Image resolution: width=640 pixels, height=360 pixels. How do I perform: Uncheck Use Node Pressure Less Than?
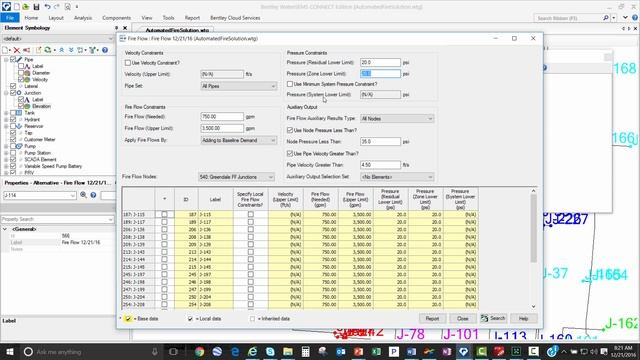tap(290, 130)
